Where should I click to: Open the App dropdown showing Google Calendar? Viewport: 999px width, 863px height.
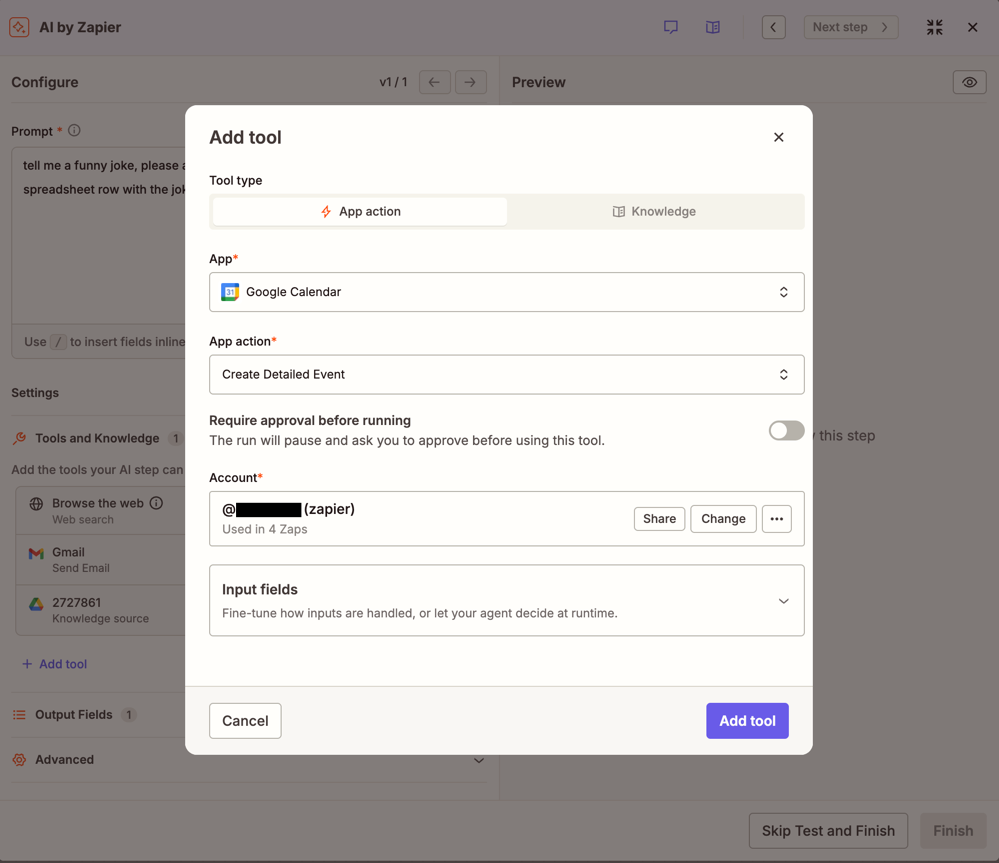(x=507, y=292)
